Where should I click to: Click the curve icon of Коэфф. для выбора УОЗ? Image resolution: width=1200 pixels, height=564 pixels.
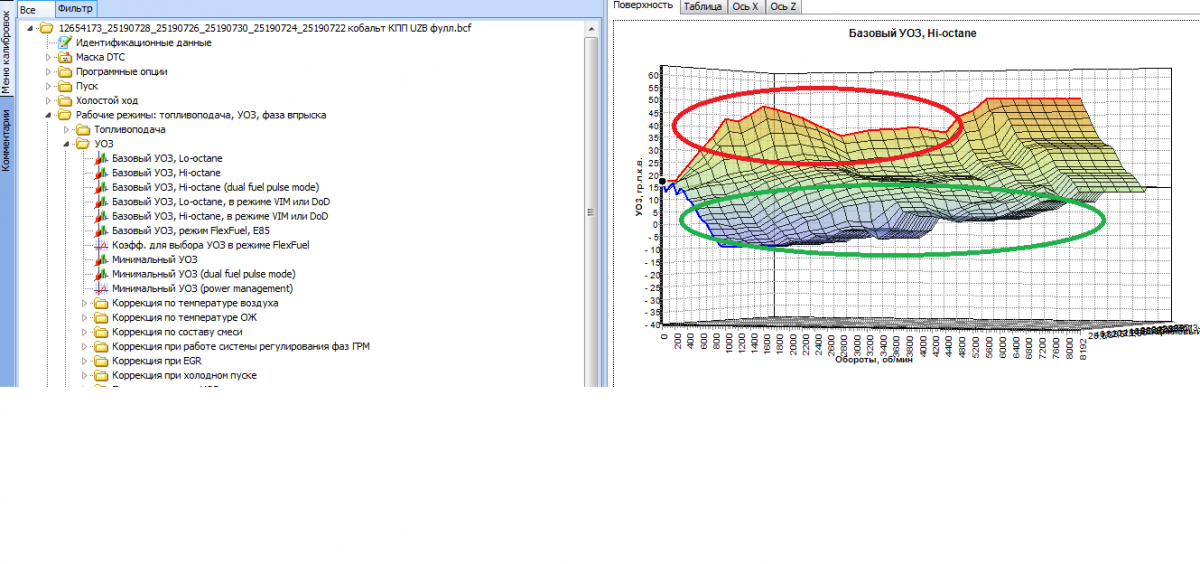point(100,245)
